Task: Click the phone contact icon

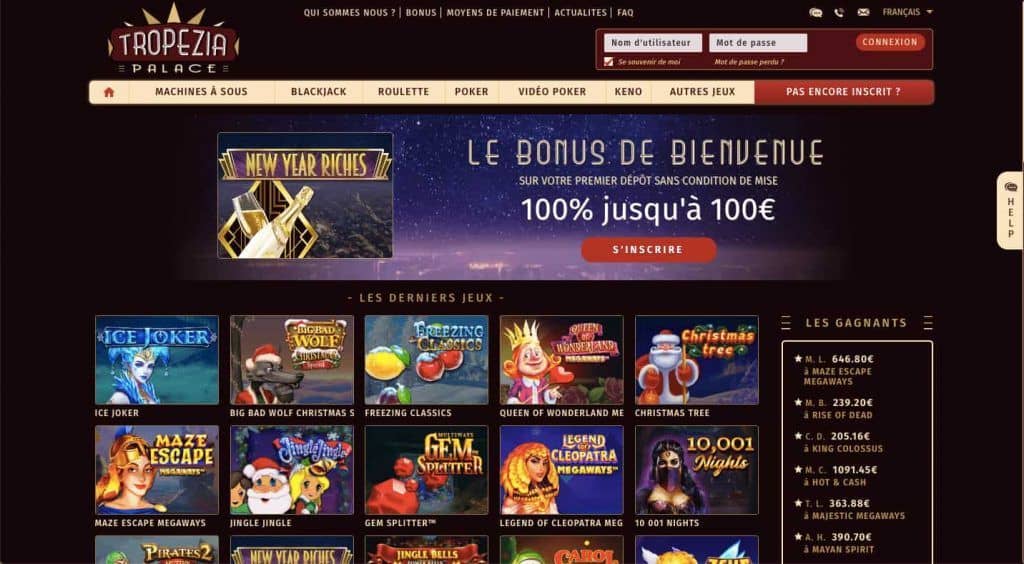Action: point(839,12)
